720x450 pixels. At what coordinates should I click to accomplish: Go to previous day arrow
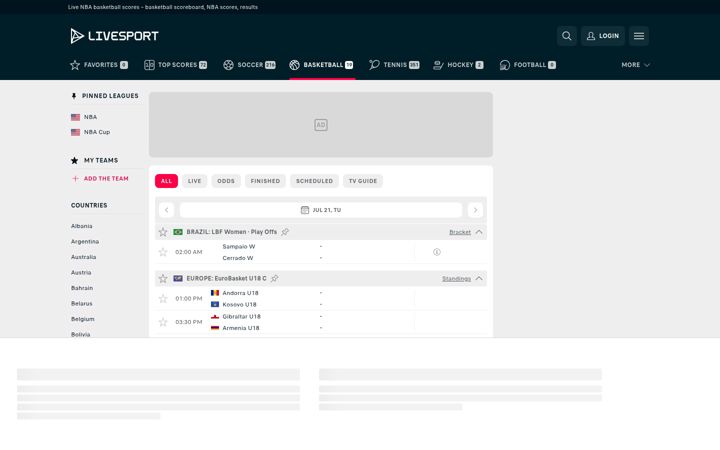pos(167,210)
